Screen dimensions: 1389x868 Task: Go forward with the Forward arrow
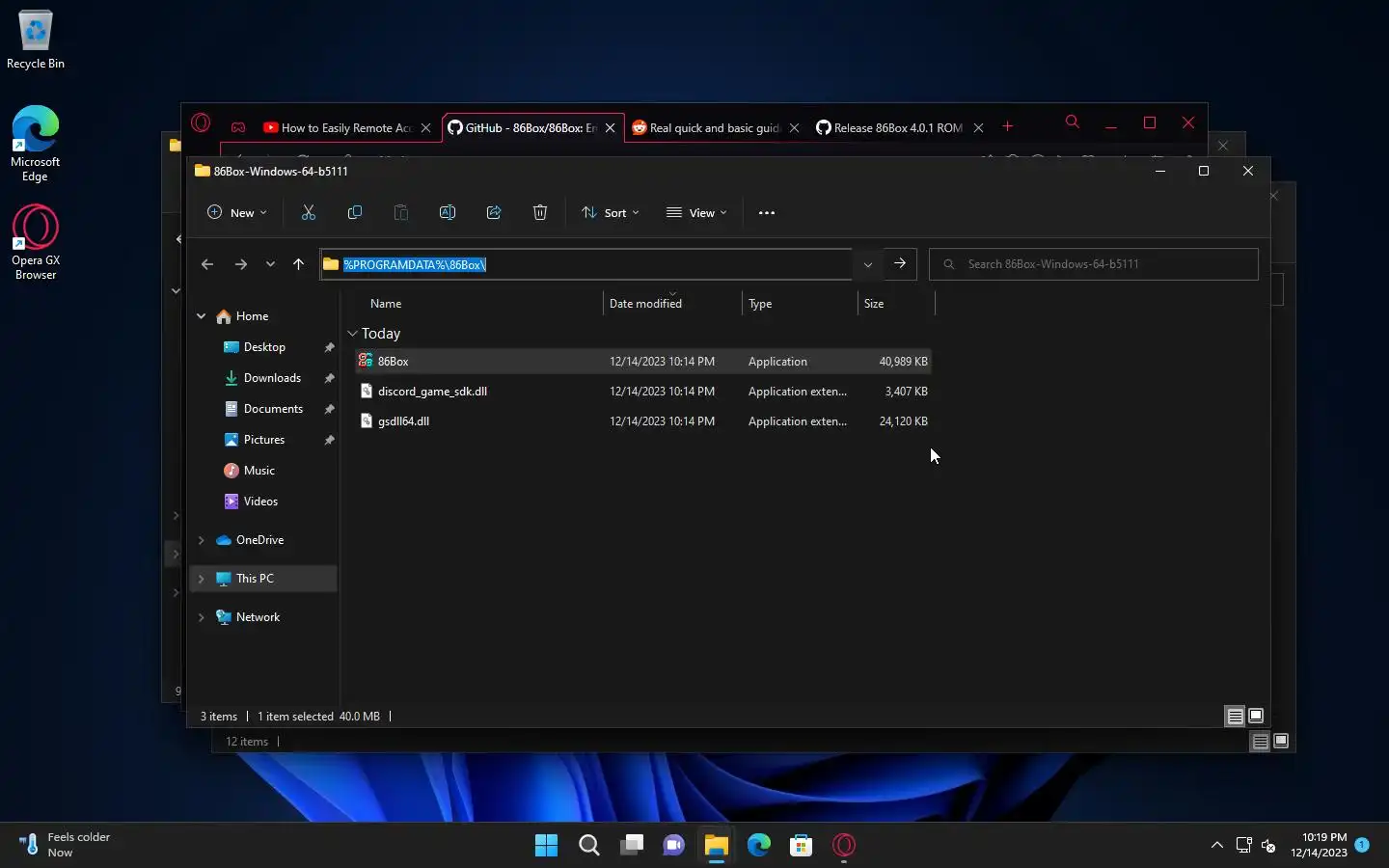coord(241,264)
